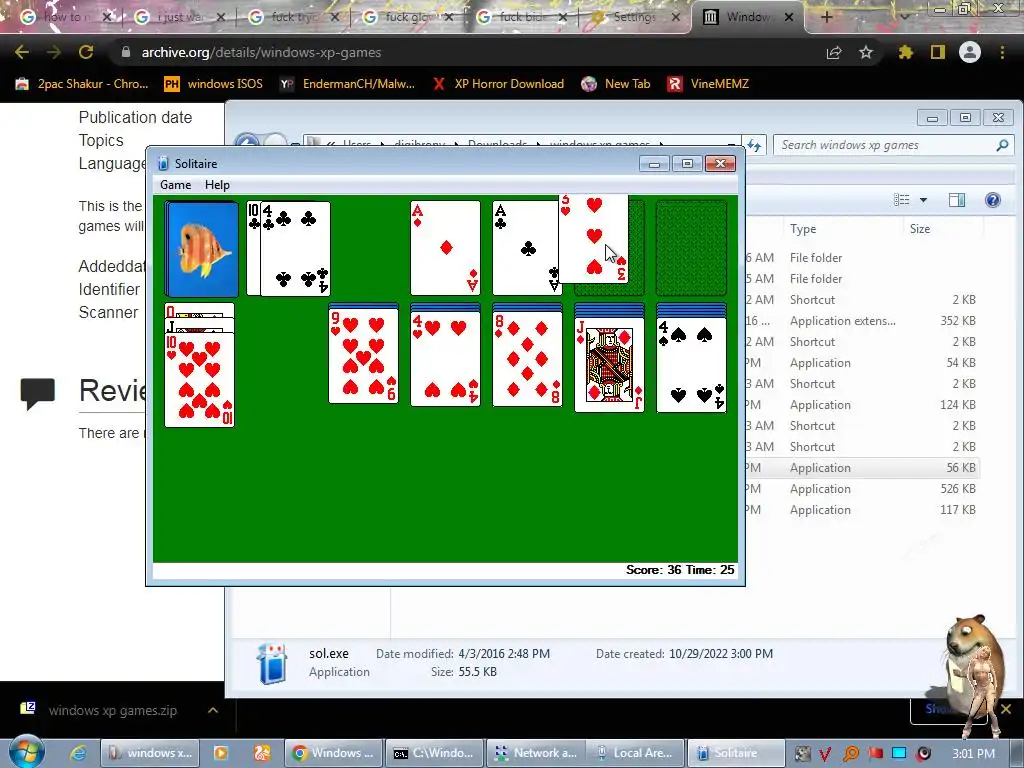This screenshot has width=1024, height=768.
Task: Click the fish-back deck pile in Solitaire
Action: (202, 249)
